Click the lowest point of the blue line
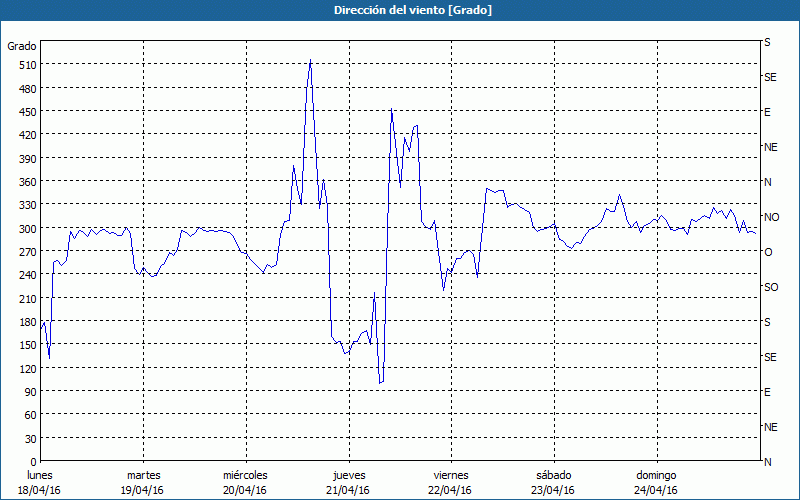 pyautogui.click(x=380, y=382)
